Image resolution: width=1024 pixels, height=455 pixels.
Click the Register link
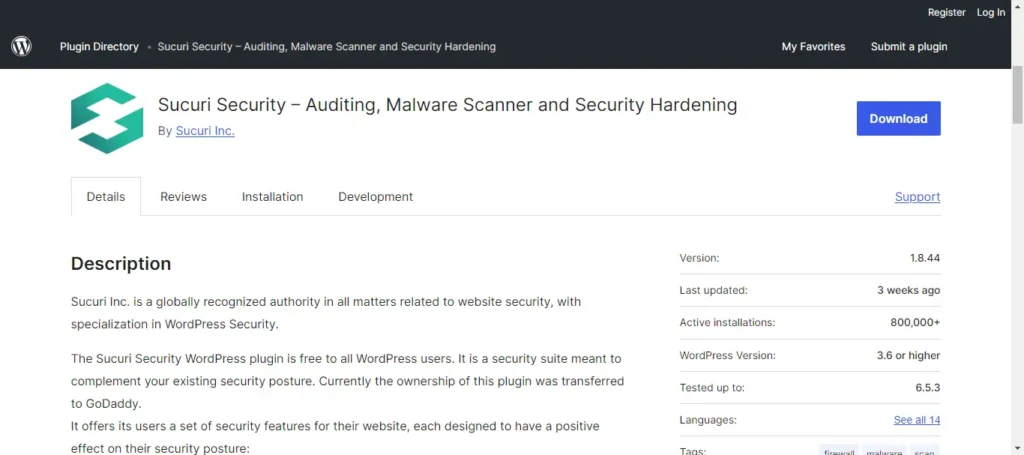click(x=946, y=12)
